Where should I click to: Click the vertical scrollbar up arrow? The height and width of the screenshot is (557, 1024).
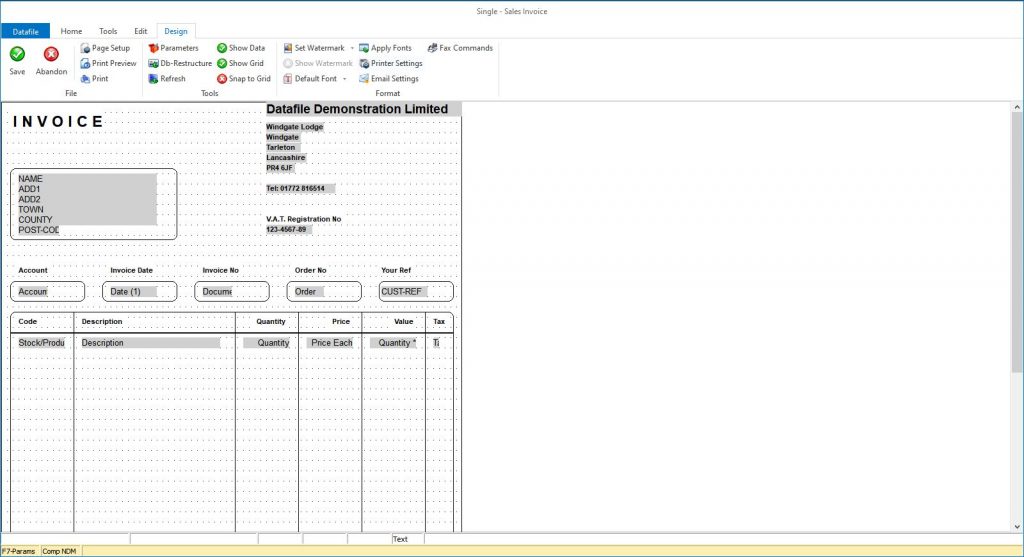click(x=1017, y=107)
